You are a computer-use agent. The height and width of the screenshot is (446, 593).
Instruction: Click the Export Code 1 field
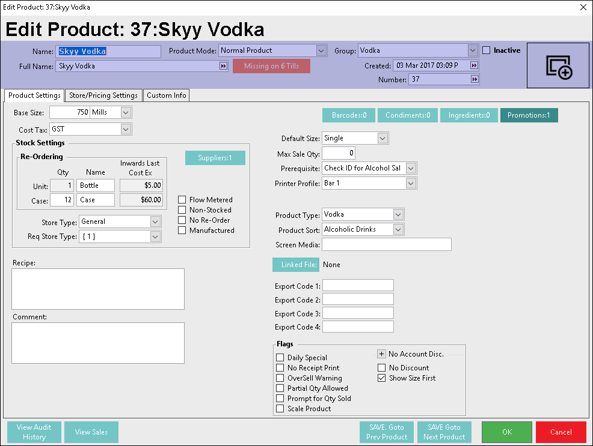tap(358, 285)
